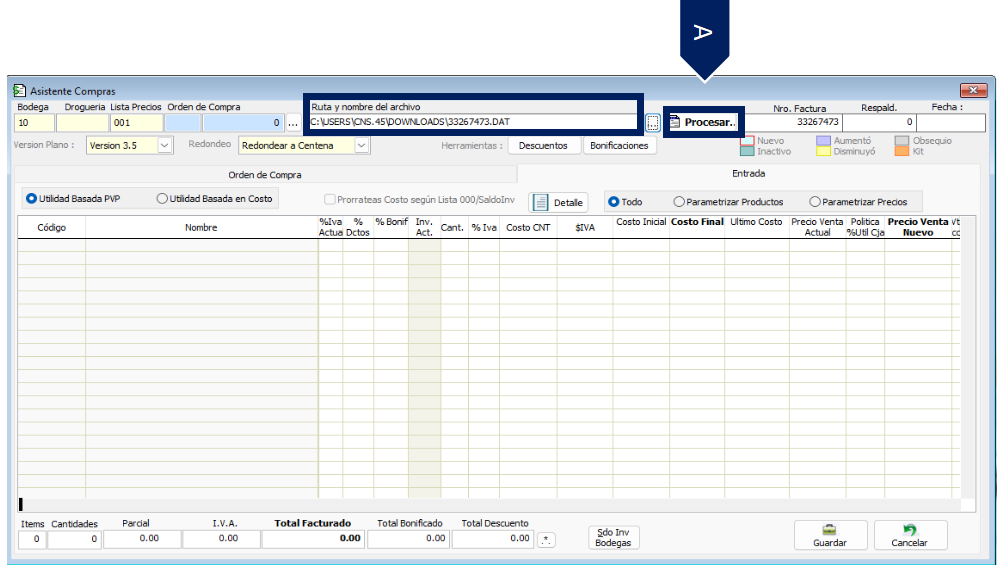Click the I.V.A. total field
This screenshot has height=567, width=999.
click(221, 539)
